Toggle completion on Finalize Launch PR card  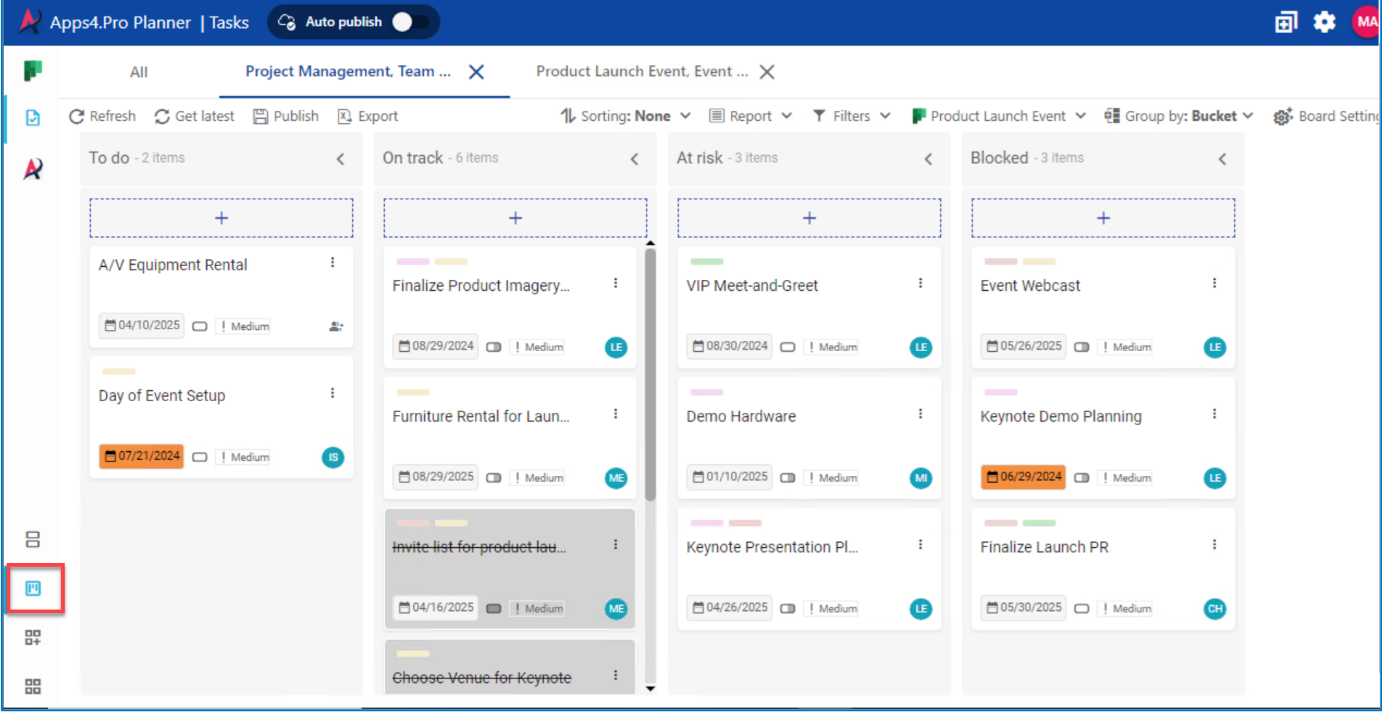pyautogui.click(x=1082, y=608)
